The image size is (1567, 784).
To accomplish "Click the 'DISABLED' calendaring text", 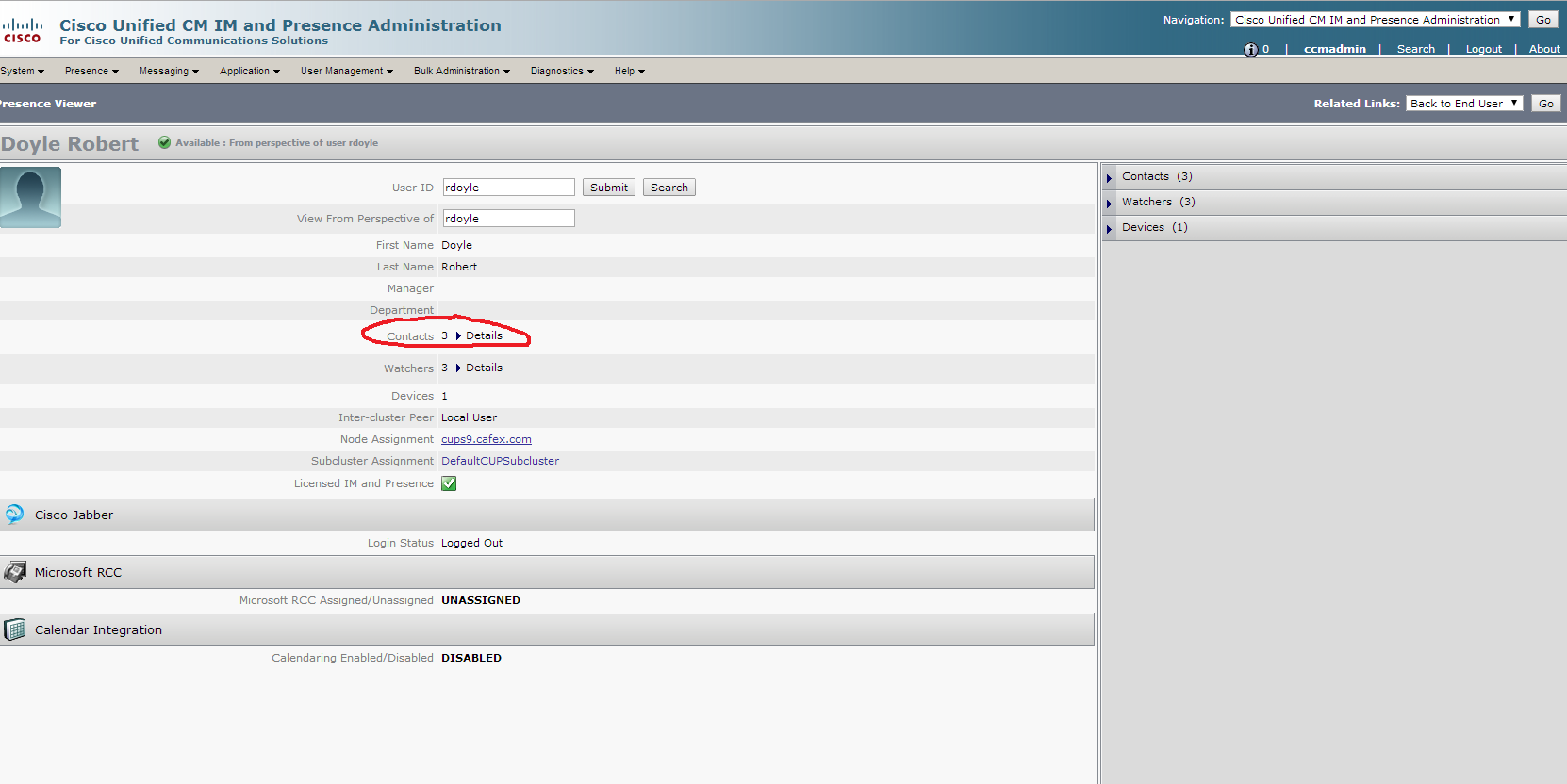I will pyautogui.click(x=471, y=658).
